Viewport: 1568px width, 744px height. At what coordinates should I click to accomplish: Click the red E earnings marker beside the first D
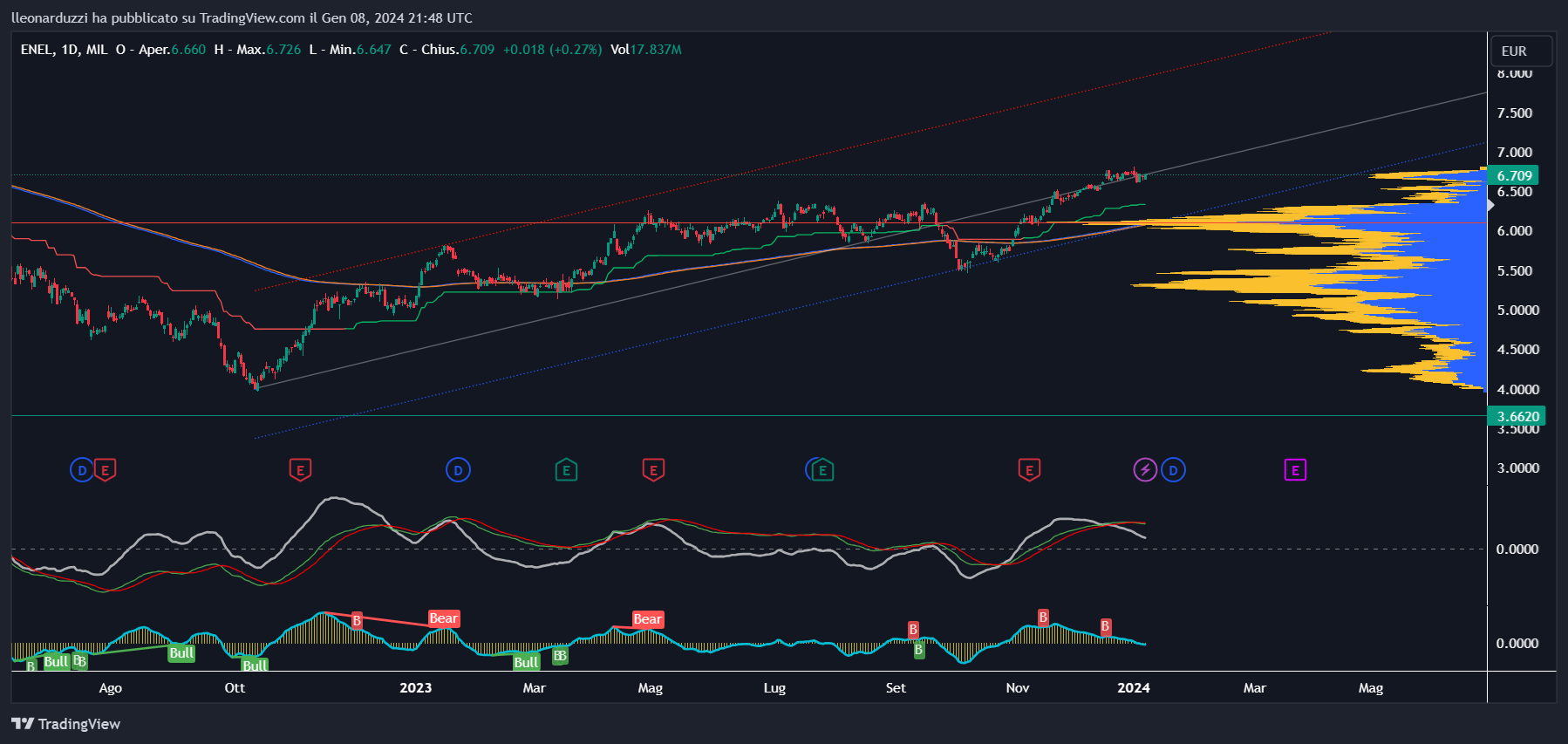click(106, 471)
